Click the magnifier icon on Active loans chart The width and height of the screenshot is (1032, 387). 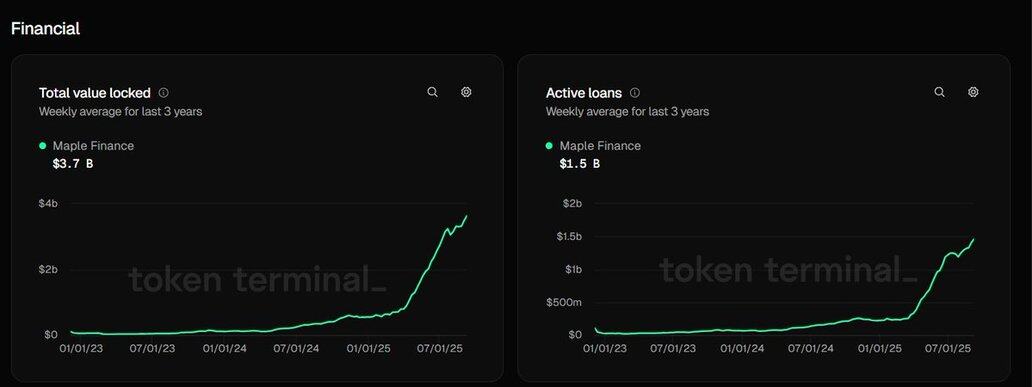coord(940,92)
